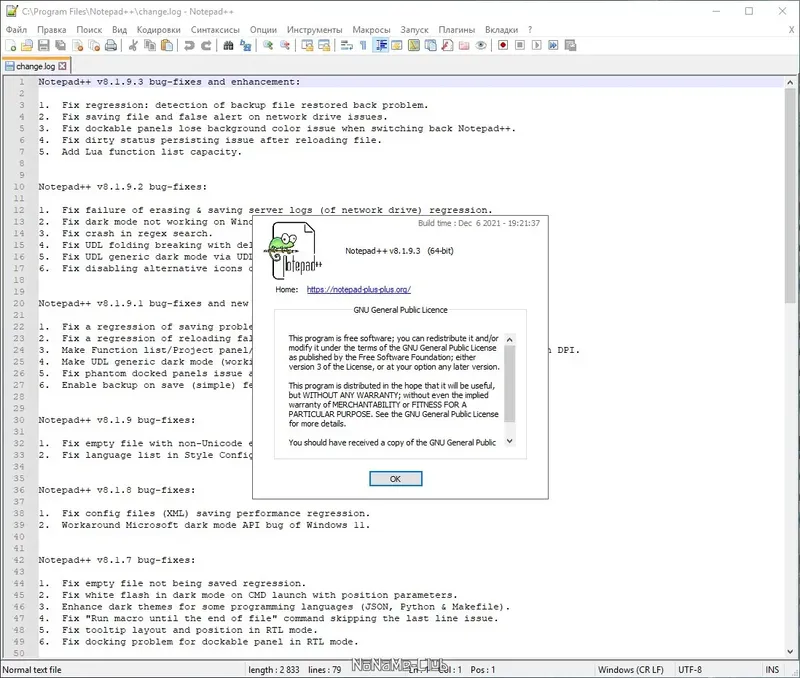Click editor vertical scrollbar up arrow
The width and height of the screenshot is (800, 678).
coord(790,82)
